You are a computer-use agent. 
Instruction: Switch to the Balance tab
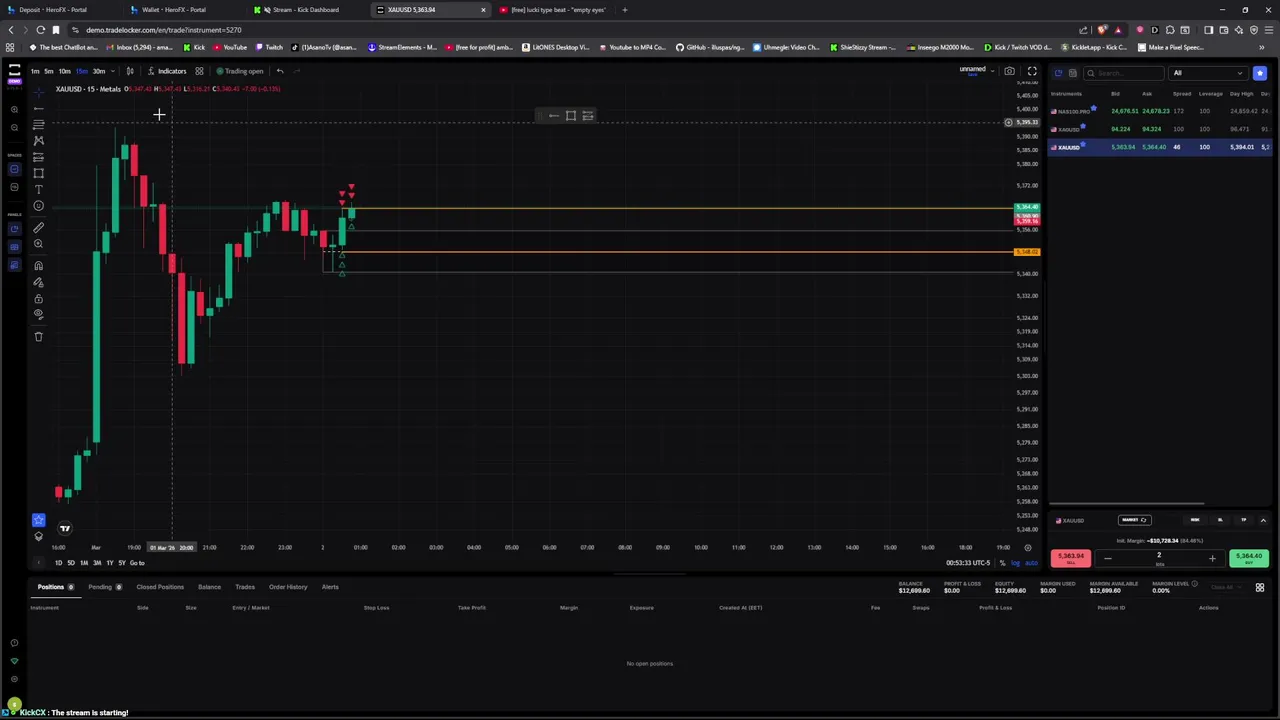[209, 587]
